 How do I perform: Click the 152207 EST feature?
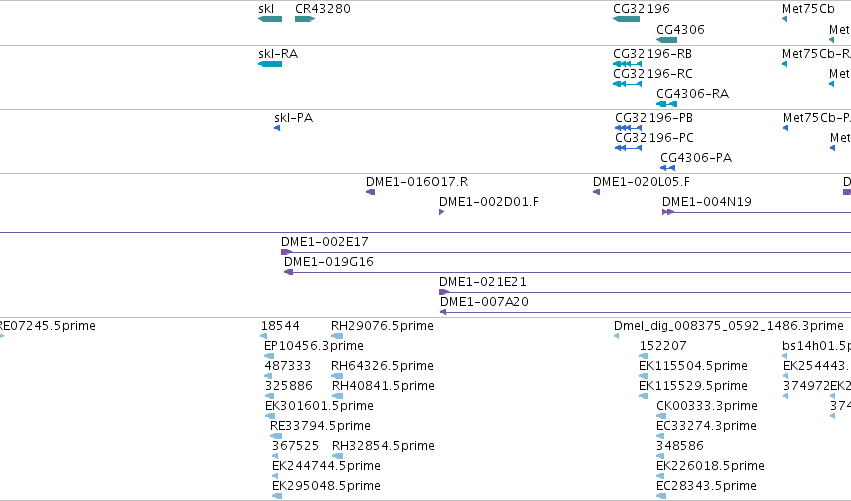pos(644,357)
